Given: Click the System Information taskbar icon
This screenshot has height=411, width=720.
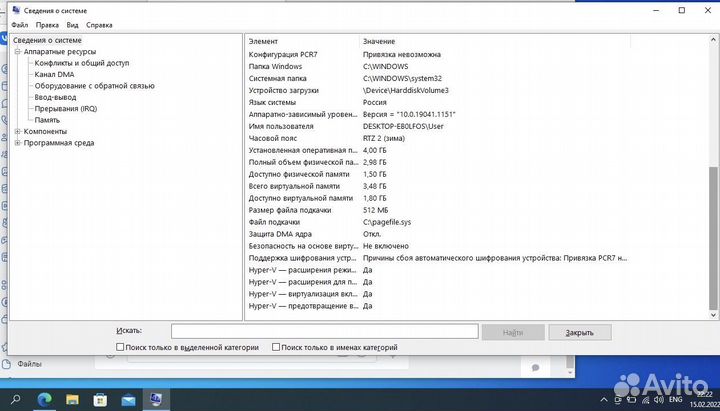Looking at the screenshot, I should (158, 399).
